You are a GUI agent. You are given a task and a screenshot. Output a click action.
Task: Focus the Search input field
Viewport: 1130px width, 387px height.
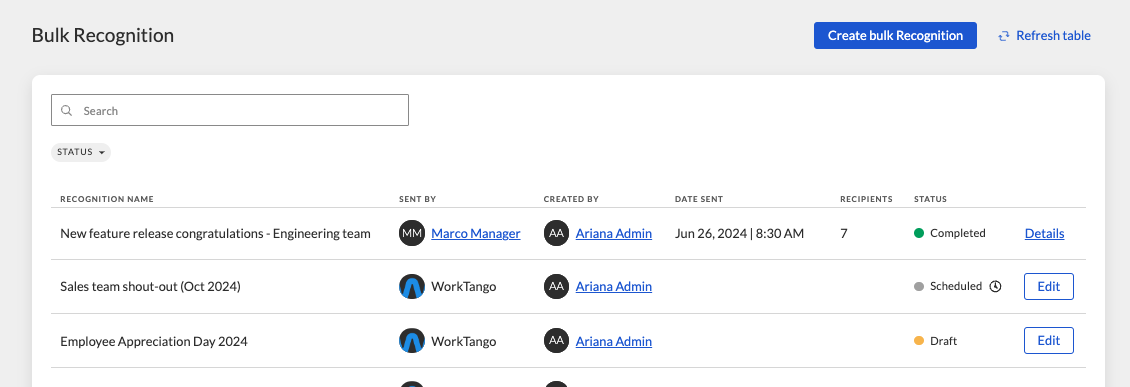pyautogui.click(x=230, y=110)
